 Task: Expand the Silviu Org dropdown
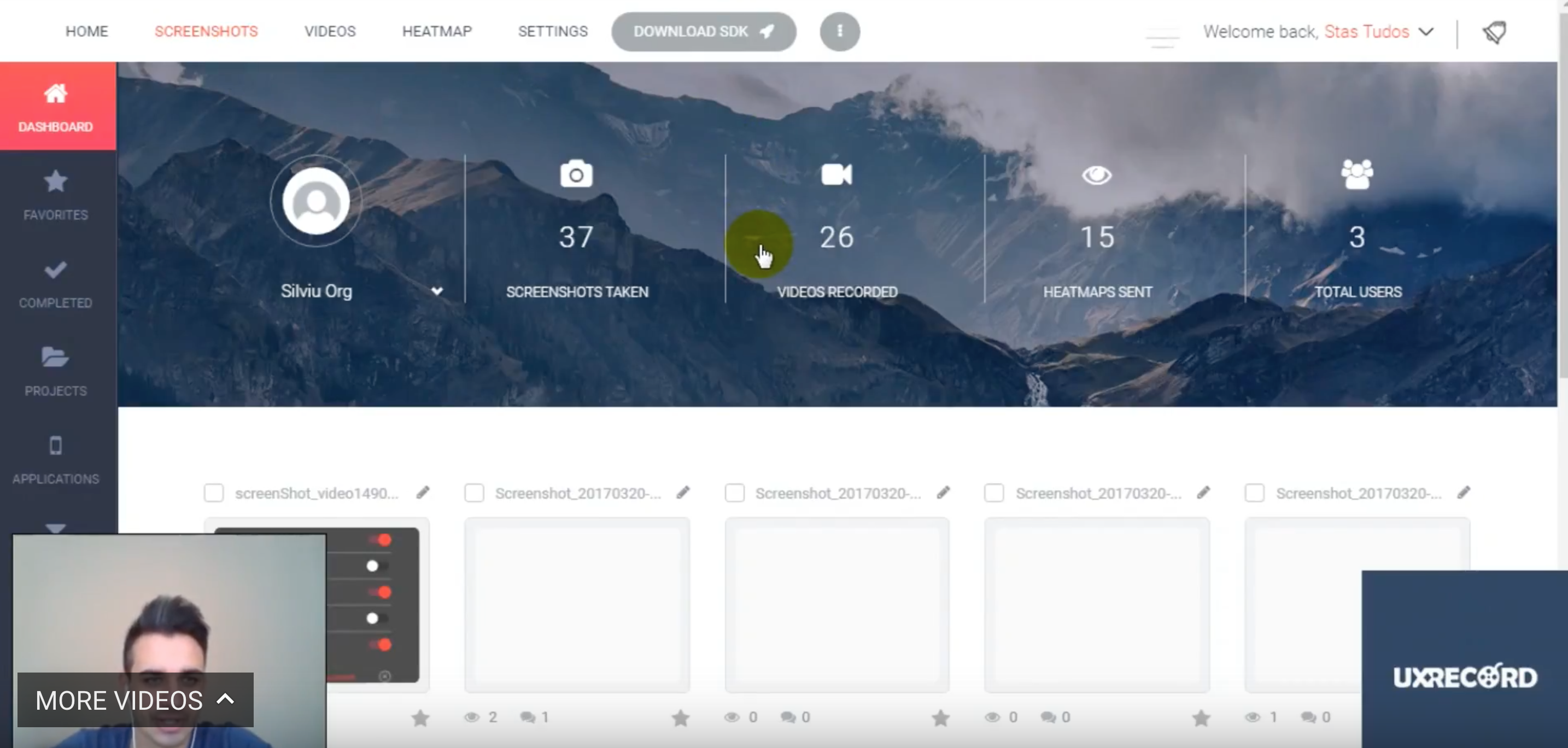(x=438, y=291)
